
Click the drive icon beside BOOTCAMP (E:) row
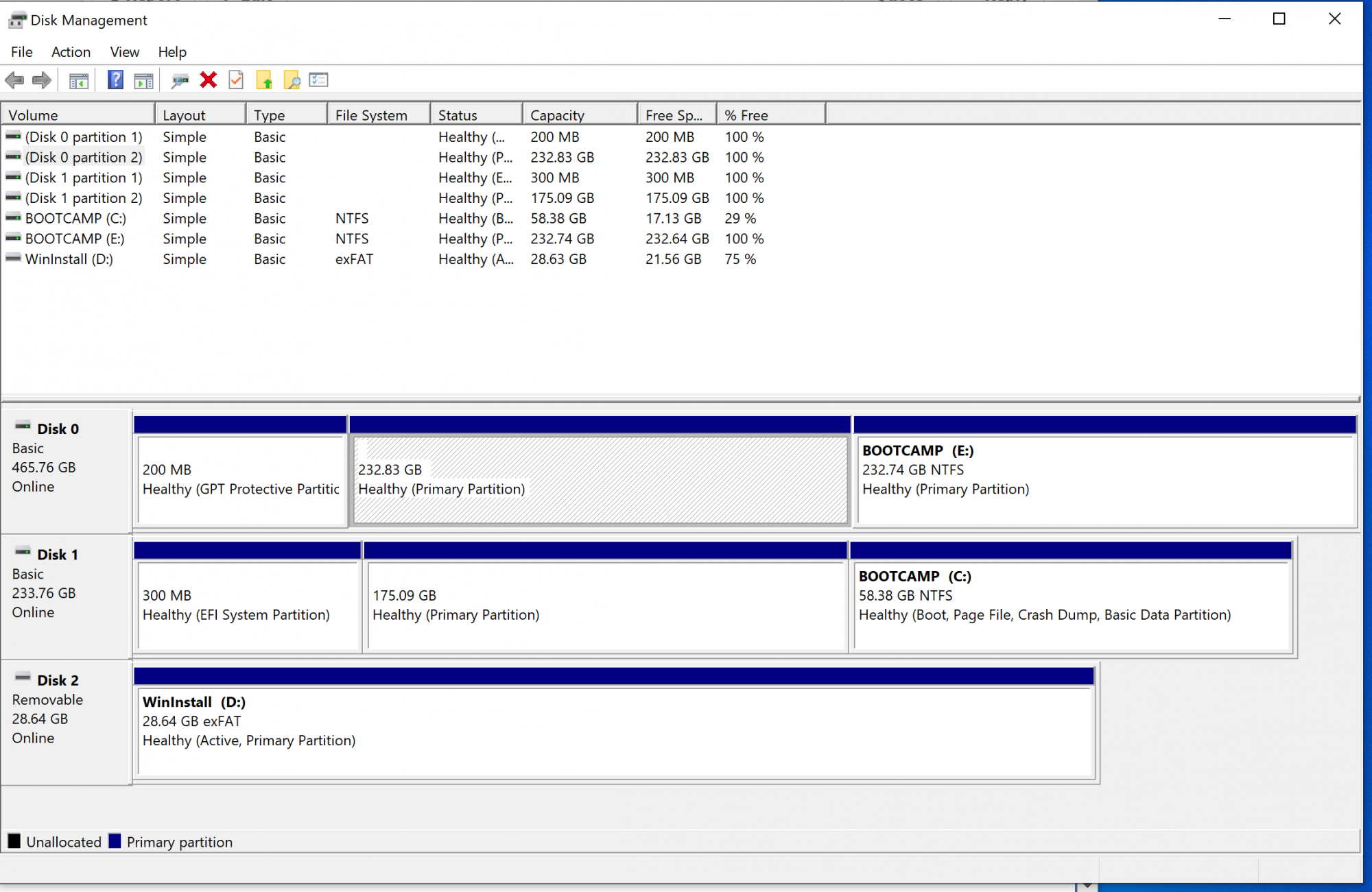point(13,238)
